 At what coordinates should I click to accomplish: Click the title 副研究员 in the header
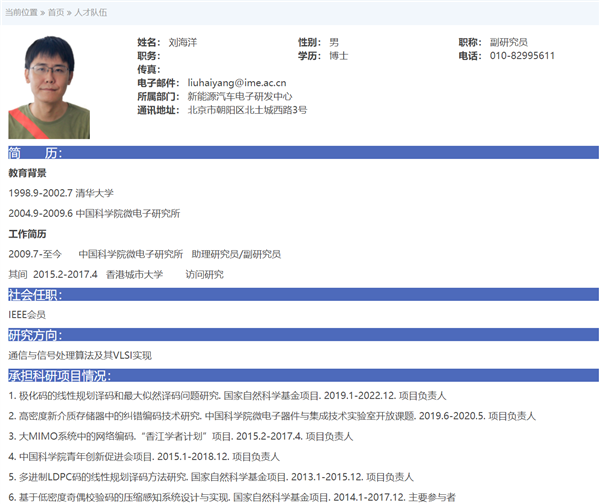[x=509, y=42]
